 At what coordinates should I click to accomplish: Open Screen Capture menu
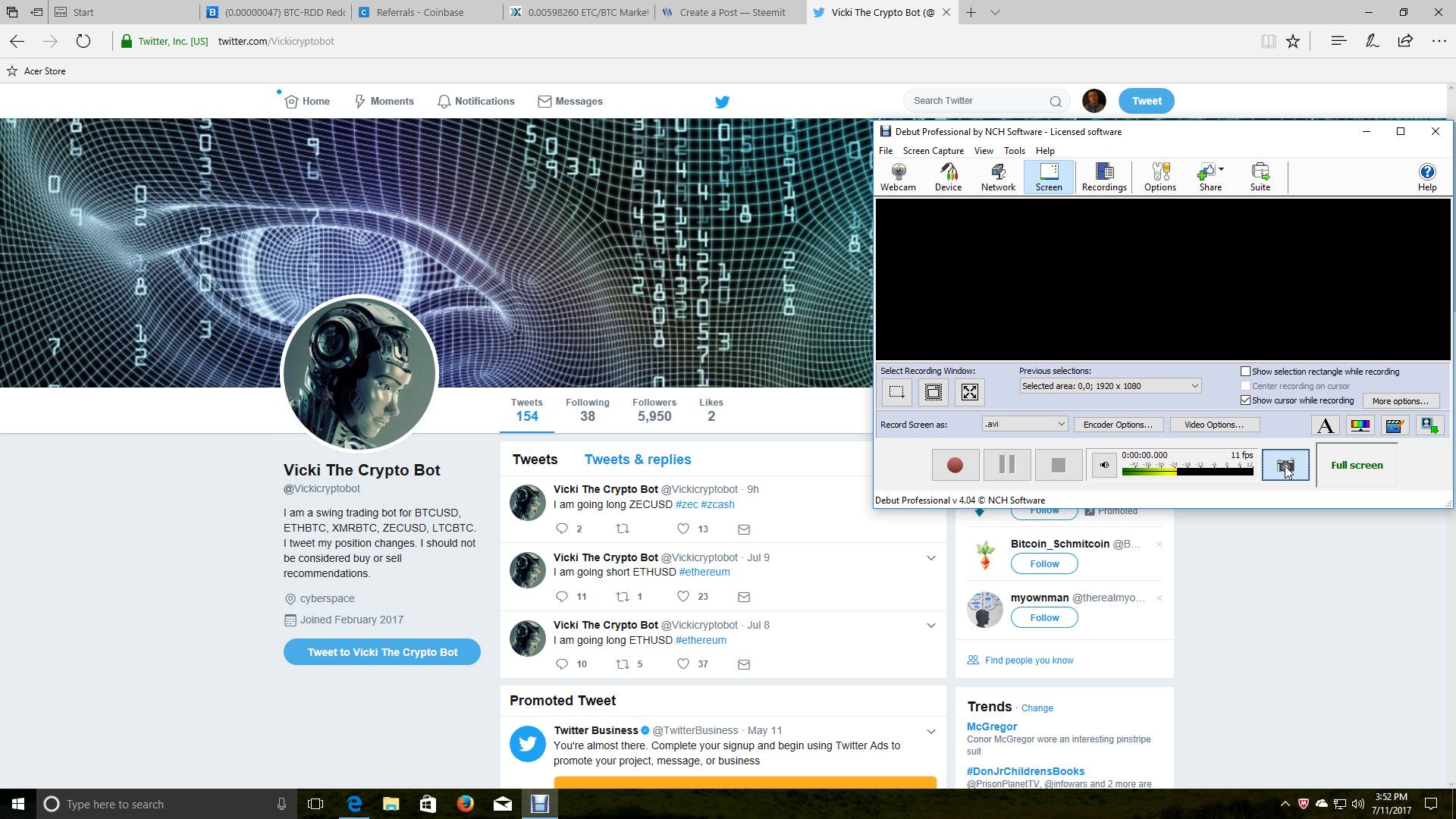[x=933, y=151]
